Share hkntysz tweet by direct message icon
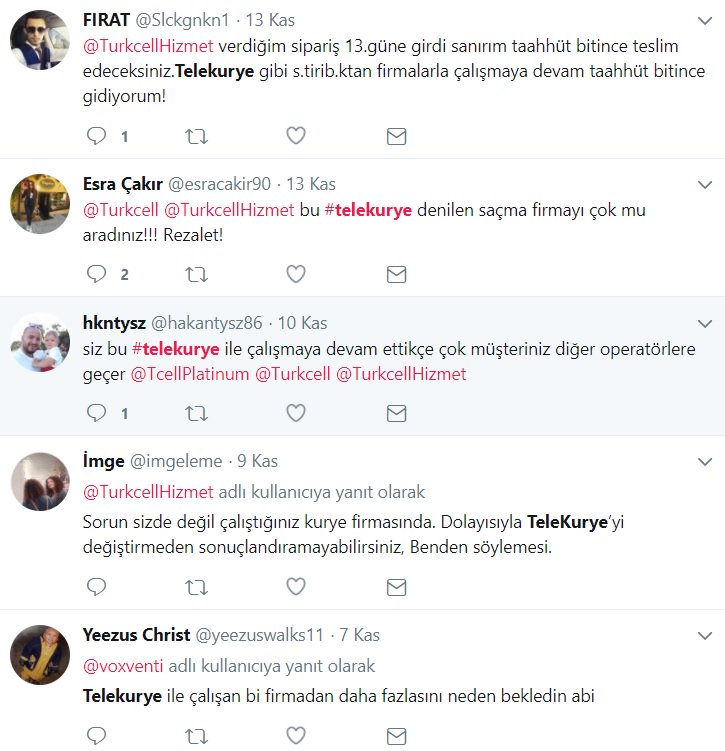This screenshot has width=725, height=751. (x=396, y=413)
